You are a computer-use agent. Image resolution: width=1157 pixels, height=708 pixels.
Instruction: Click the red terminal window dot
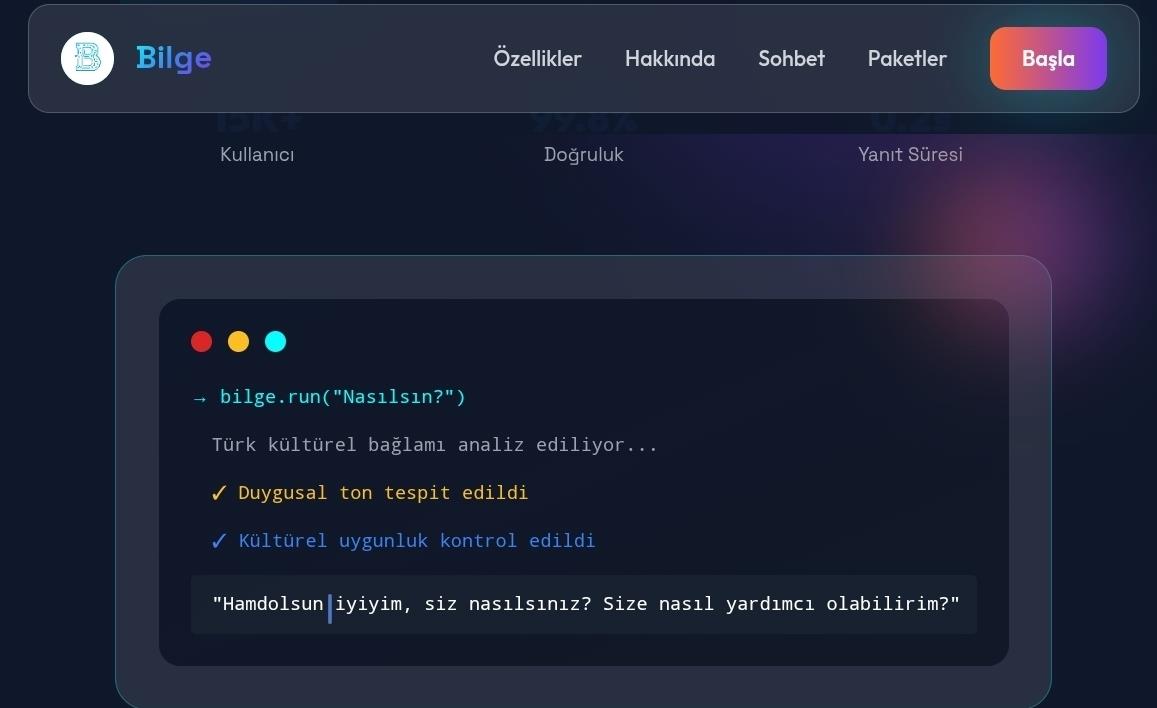pos(201,341)
